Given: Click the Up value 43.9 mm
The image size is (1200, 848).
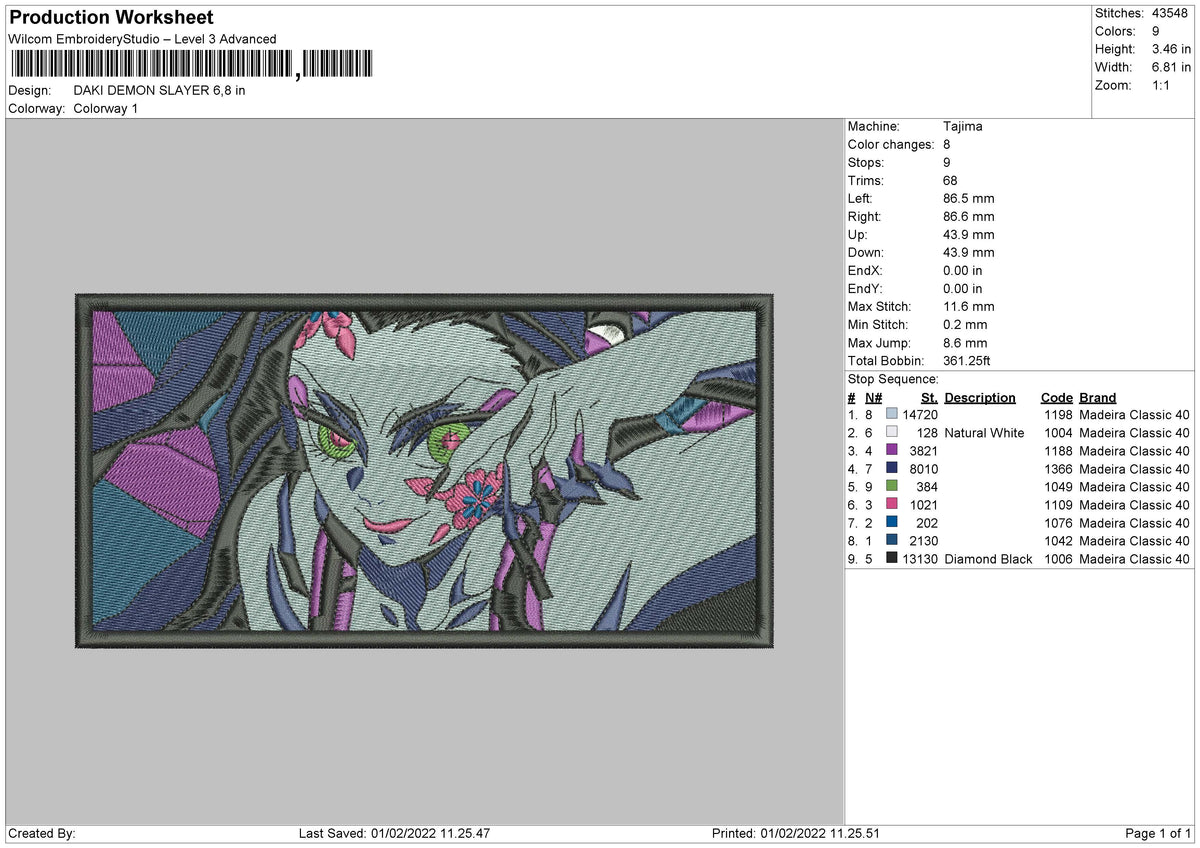Looking at the screenshot, I should [x=968, y=235].
